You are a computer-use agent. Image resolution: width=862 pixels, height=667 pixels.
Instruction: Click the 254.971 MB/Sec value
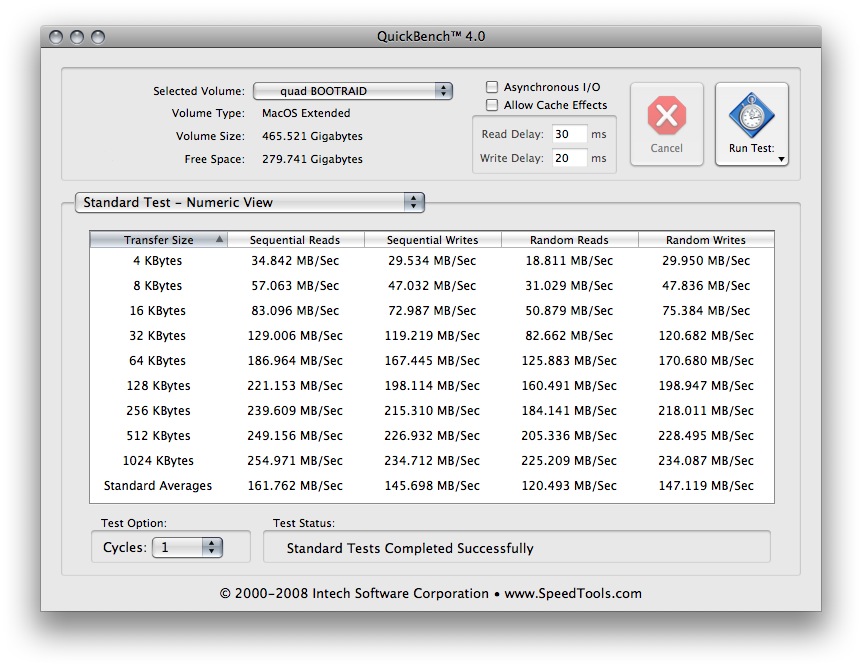coord(295,461)
